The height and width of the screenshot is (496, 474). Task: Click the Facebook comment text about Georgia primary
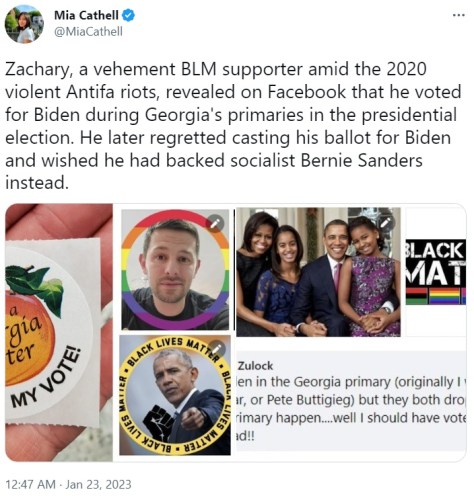(x=351, y=409)
